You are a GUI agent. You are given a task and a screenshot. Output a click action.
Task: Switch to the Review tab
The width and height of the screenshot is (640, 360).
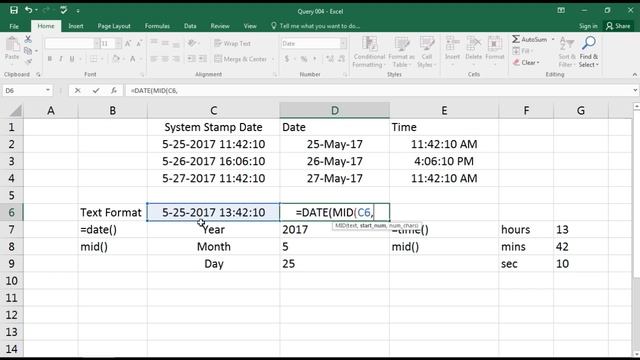(x=220, y=26)
